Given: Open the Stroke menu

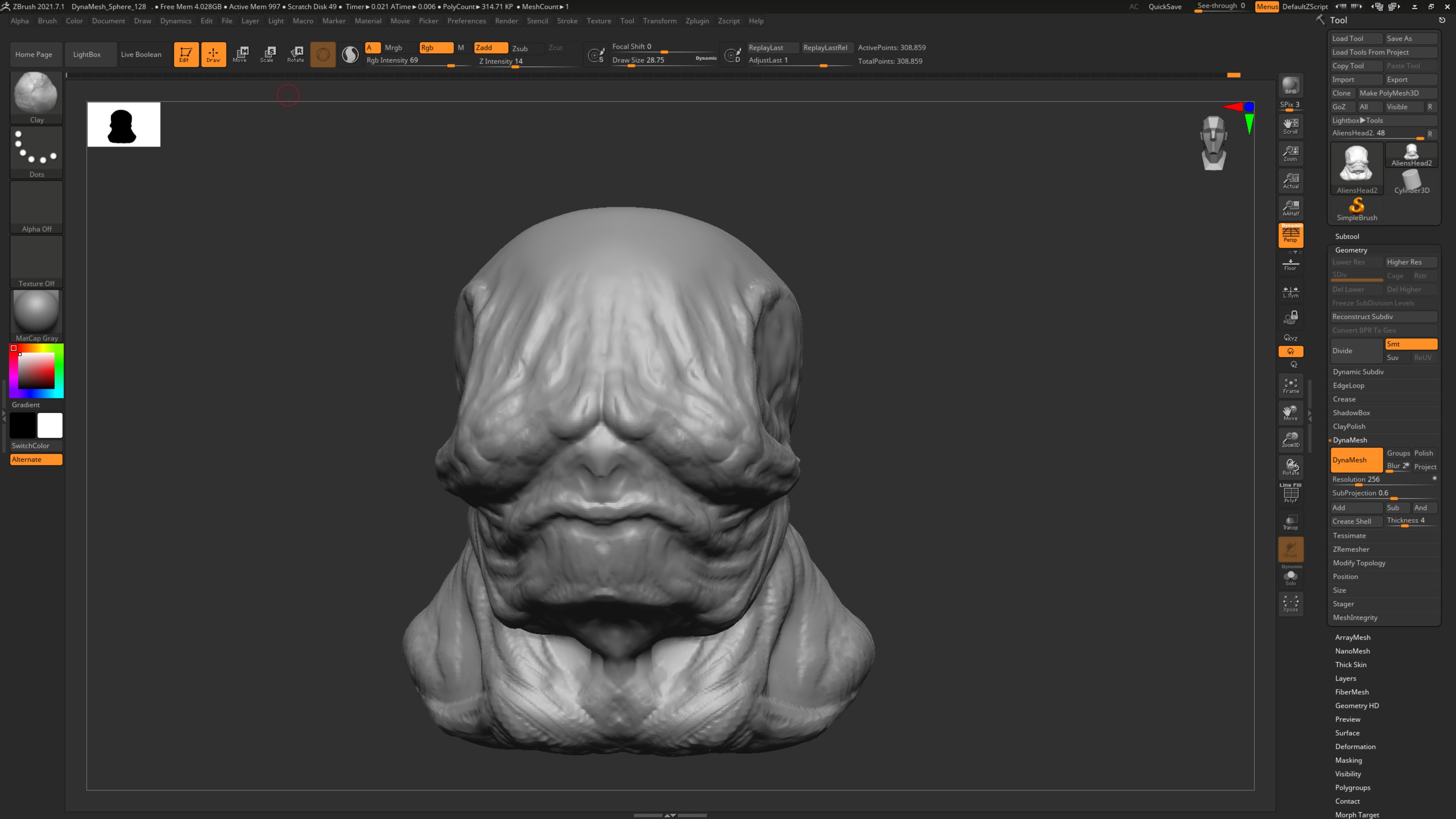Looking at the screenshot, I should click(567, 21).
